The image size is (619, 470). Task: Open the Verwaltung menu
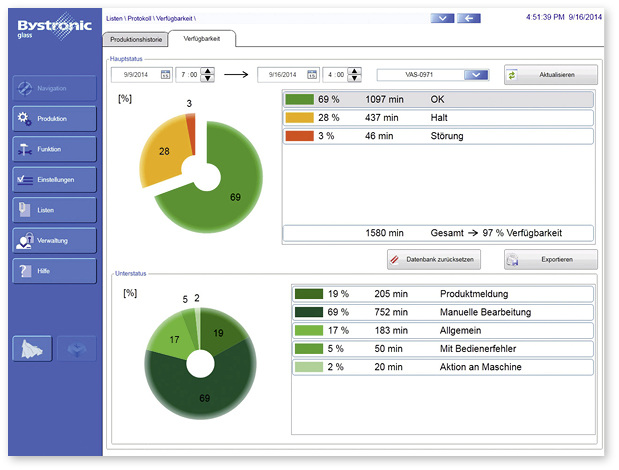(x=54, y=240)
